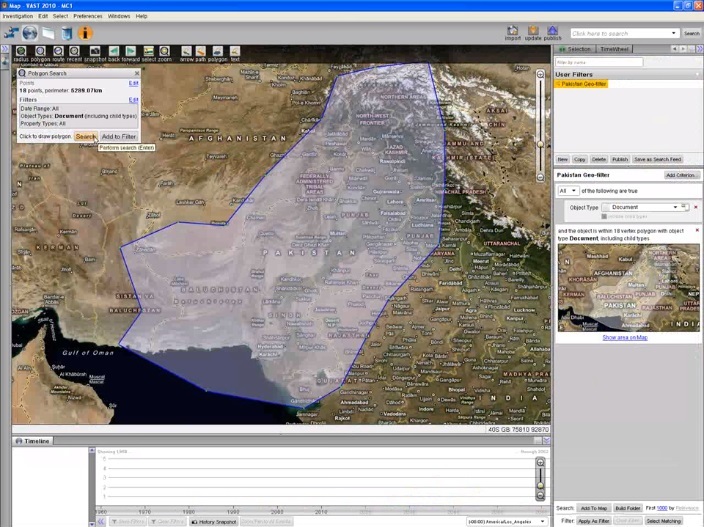704x527 pixels.
Task: Zoom in the map with plus icon
Action: tap(541, 75)
